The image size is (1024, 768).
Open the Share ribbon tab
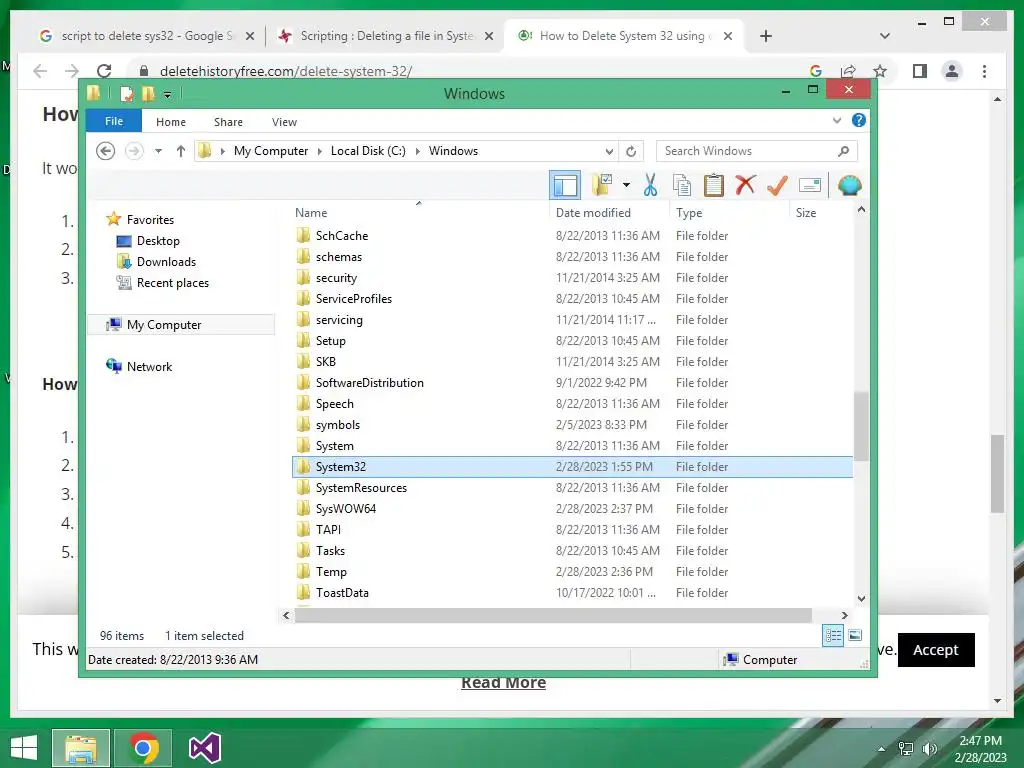coord(228,122)
